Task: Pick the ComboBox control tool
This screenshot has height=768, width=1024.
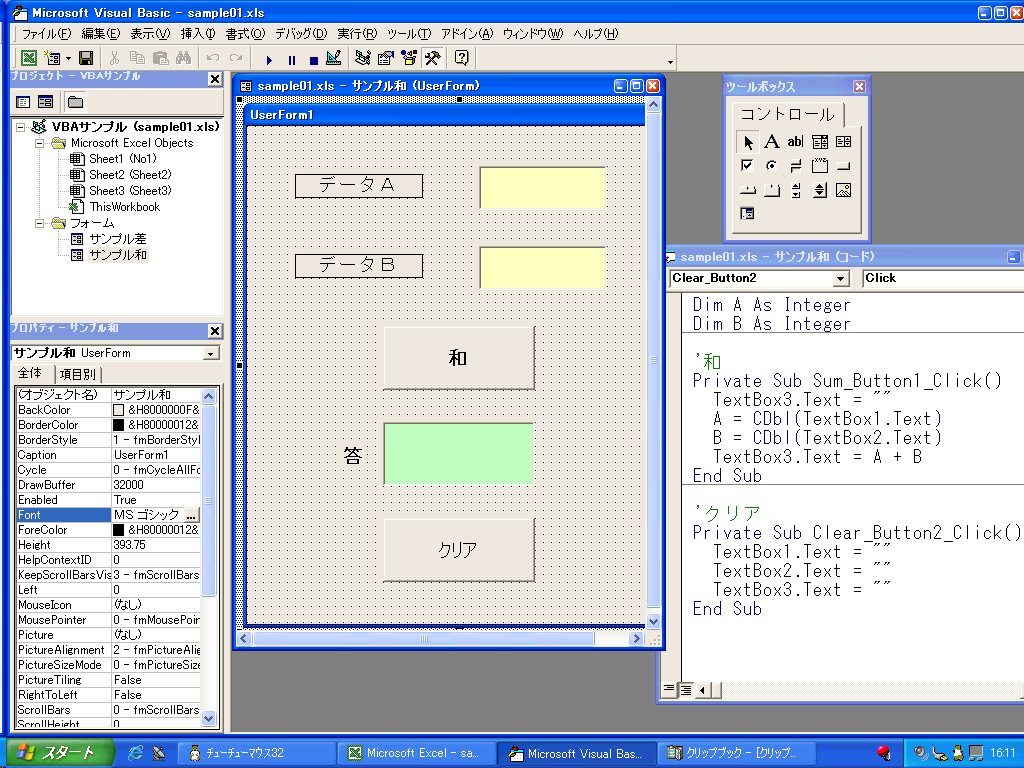Action: click(820, 142)
